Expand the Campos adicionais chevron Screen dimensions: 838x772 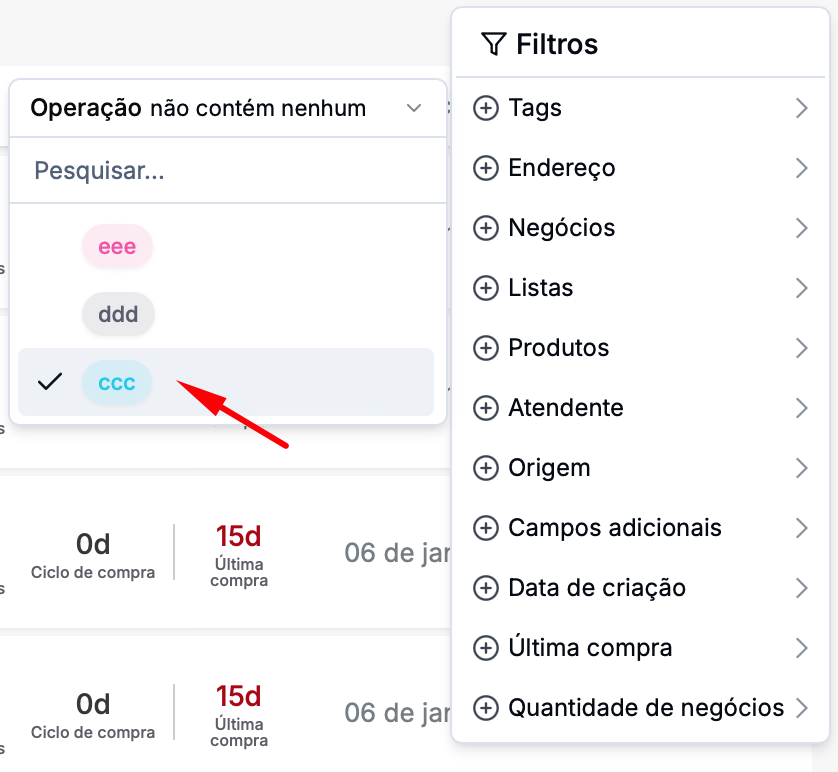(801, 528)
